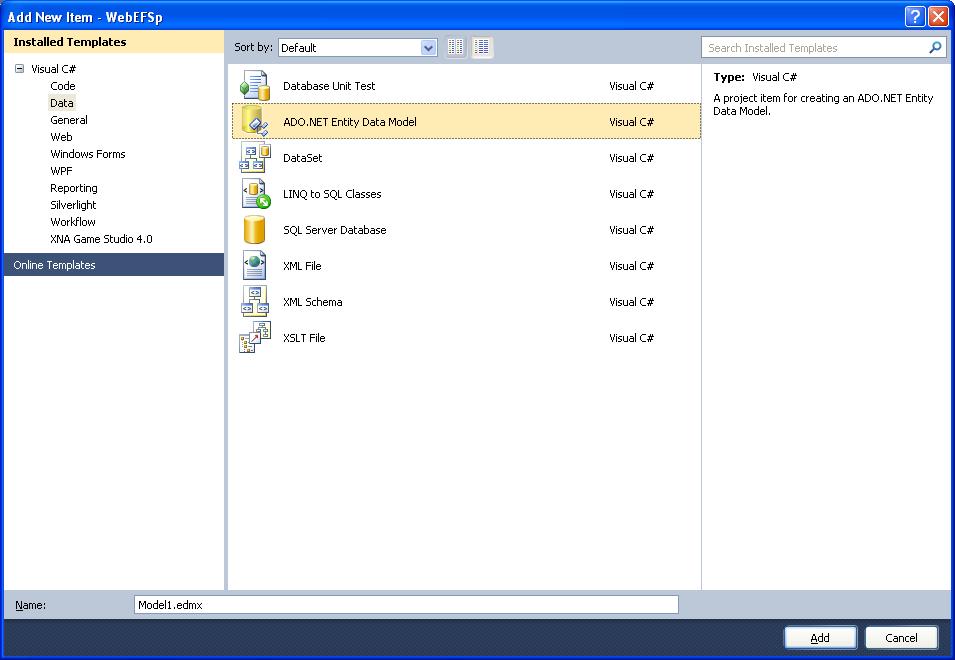Pick the LINQ to SQL Classes icon

(x=255, y=194)
